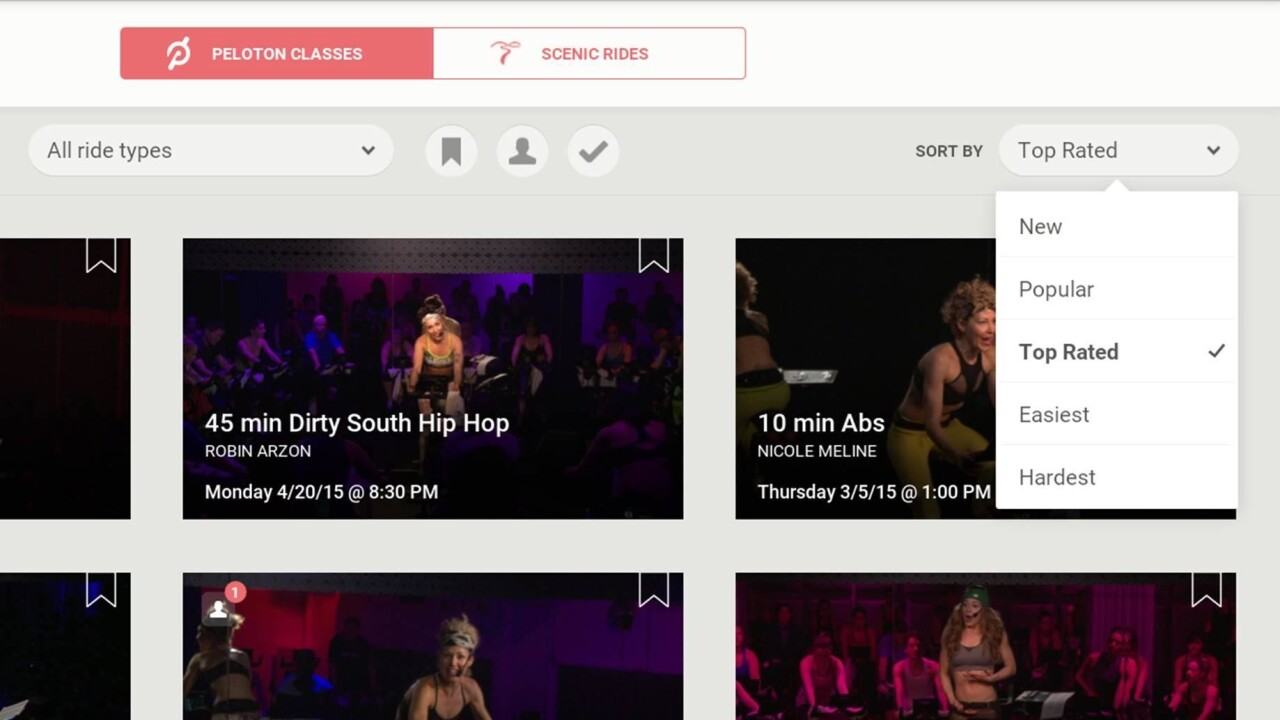Select Hardest from the sort menu
Image resolution: width=1280 pixels, height=720 pixels.
1057,477
